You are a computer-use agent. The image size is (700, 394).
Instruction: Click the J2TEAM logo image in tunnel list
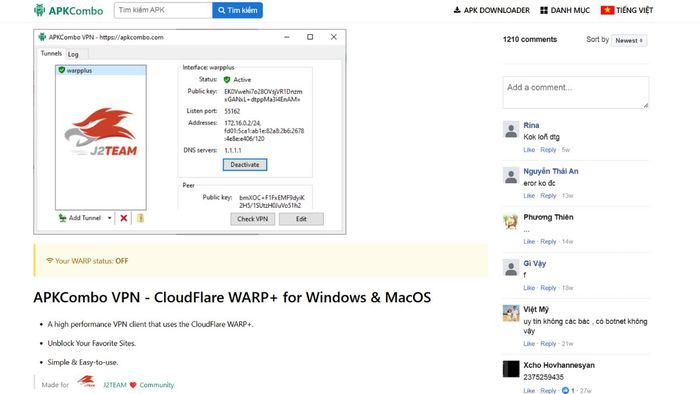point(101,132)
